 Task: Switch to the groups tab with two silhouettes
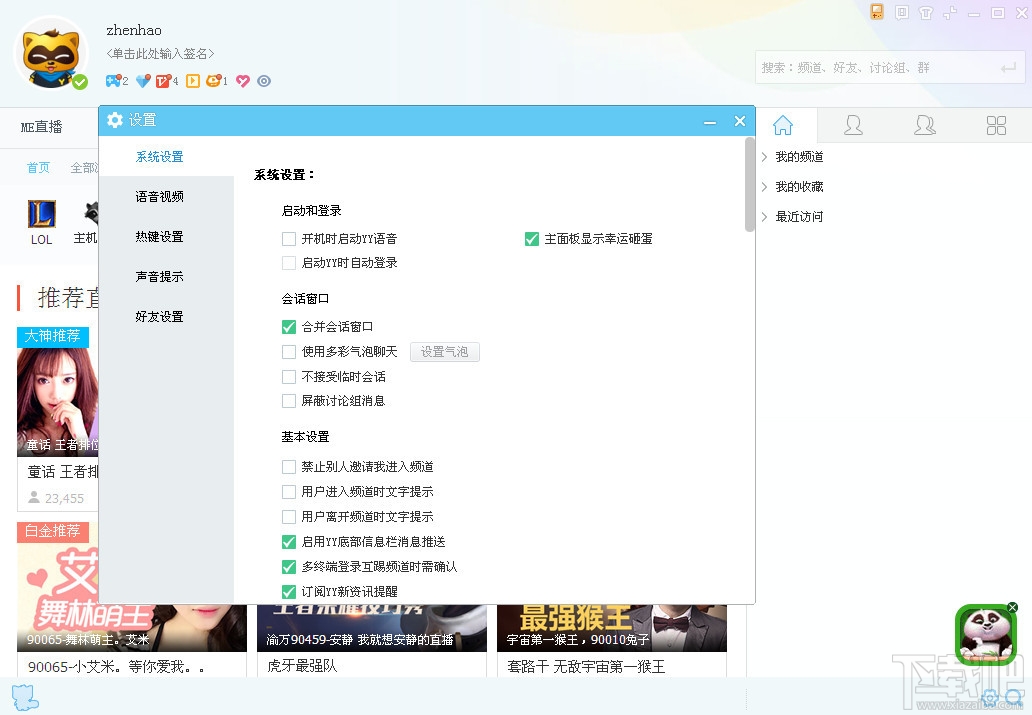(924, 124)
